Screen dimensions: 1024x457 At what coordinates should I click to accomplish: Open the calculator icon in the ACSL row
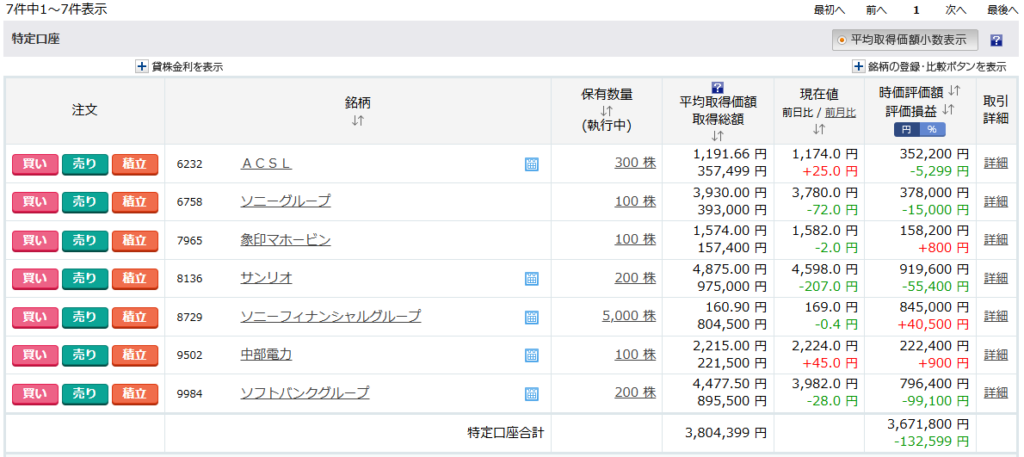coord(532,164)
